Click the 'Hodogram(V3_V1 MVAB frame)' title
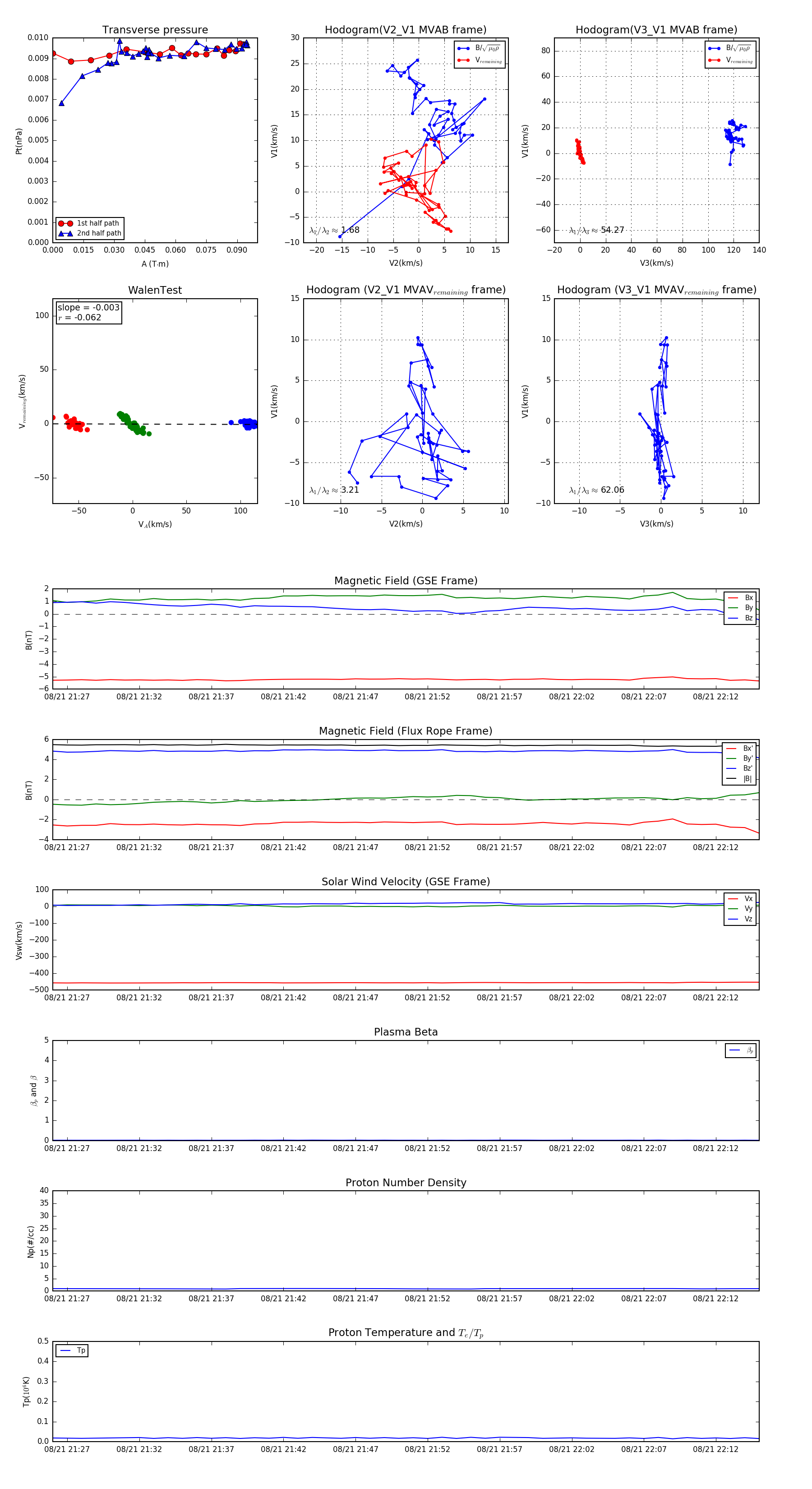This screenshot has width=812, height=1489. click(656, 29)
